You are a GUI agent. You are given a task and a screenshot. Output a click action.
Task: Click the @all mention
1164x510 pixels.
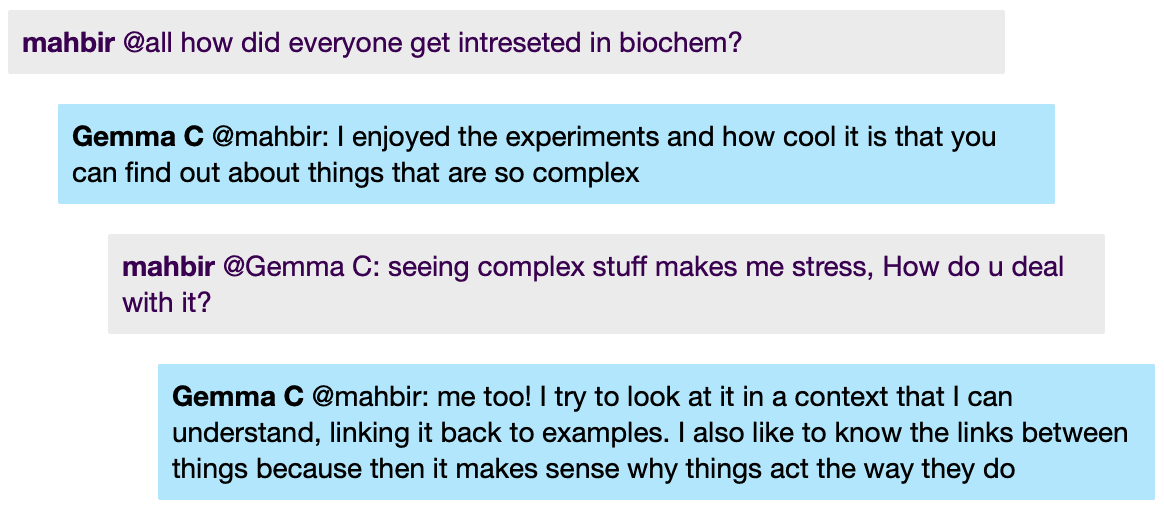148,43
